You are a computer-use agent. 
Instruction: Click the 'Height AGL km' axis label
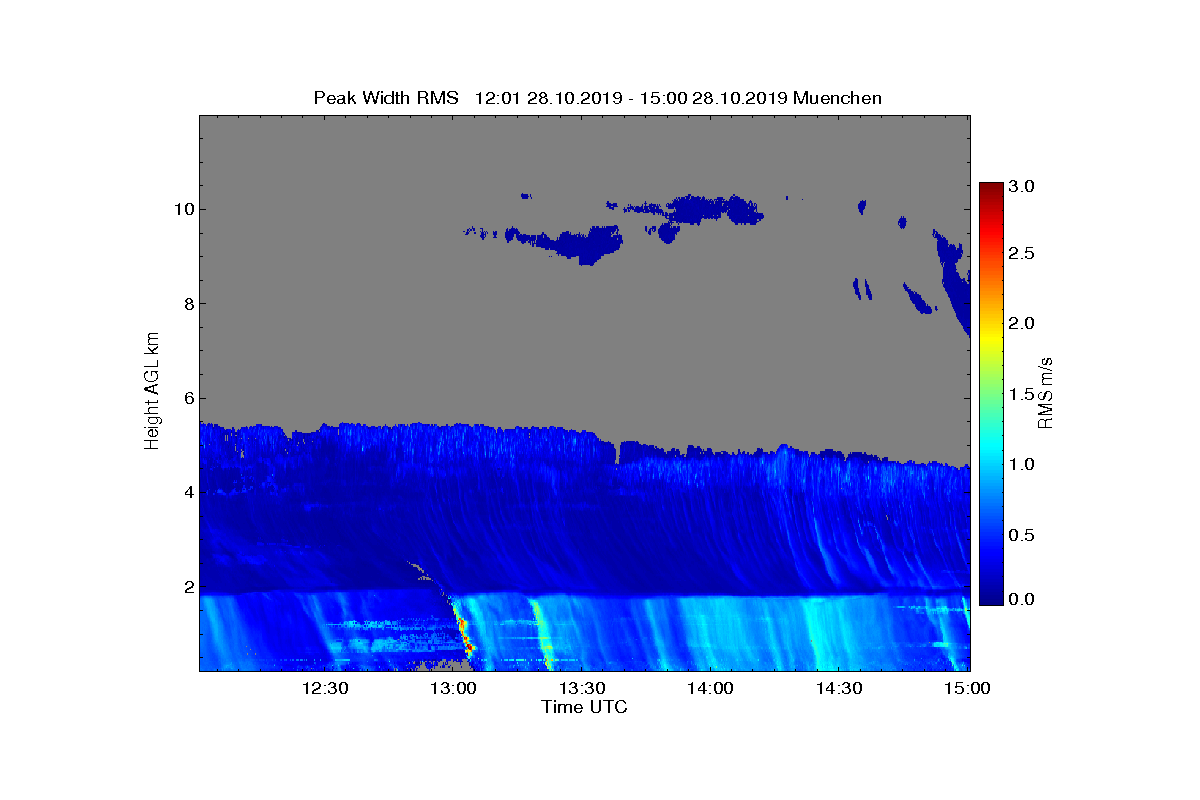point(152,392)
